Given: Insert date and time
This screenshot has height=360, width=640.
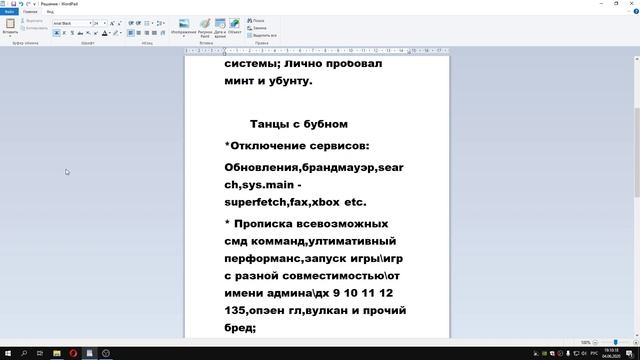Looking at the screenshot, I should click(x=220, y=28).
